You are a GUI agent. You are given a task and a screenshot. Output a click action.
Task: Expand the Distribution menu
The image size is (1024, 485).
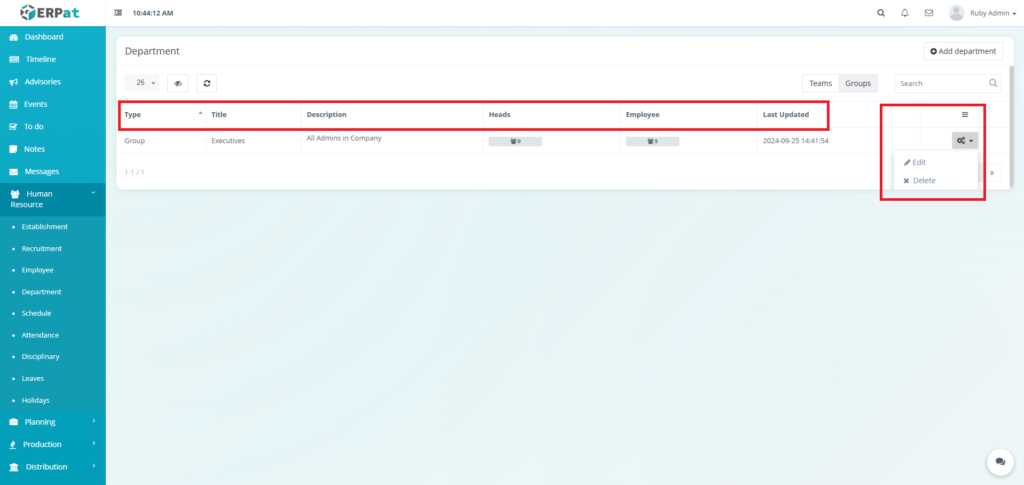[52, 467]
